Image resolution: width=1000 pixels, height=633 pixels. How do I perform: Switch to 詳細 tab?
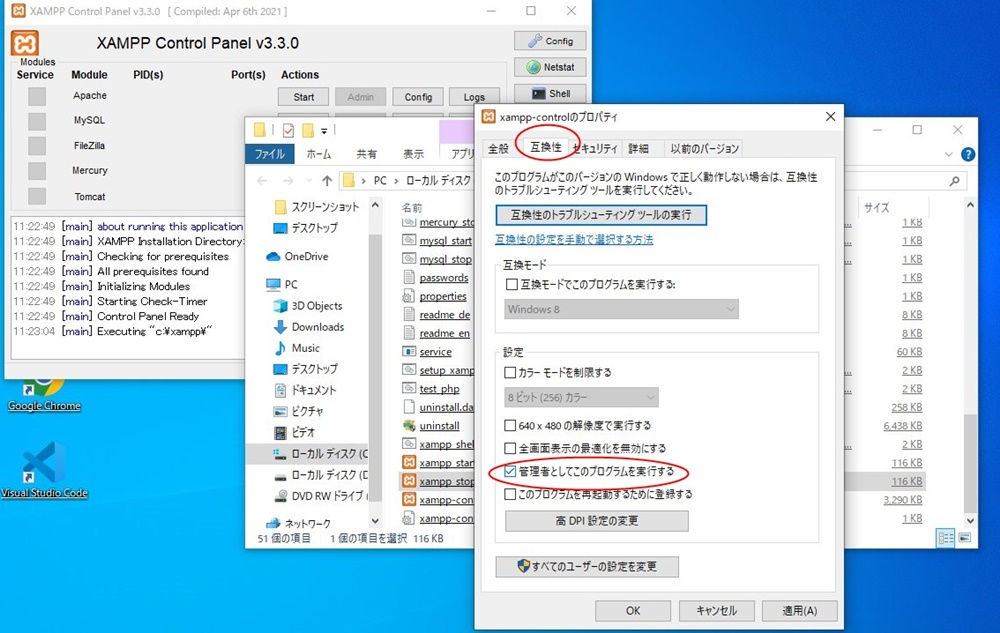point(638,149)
